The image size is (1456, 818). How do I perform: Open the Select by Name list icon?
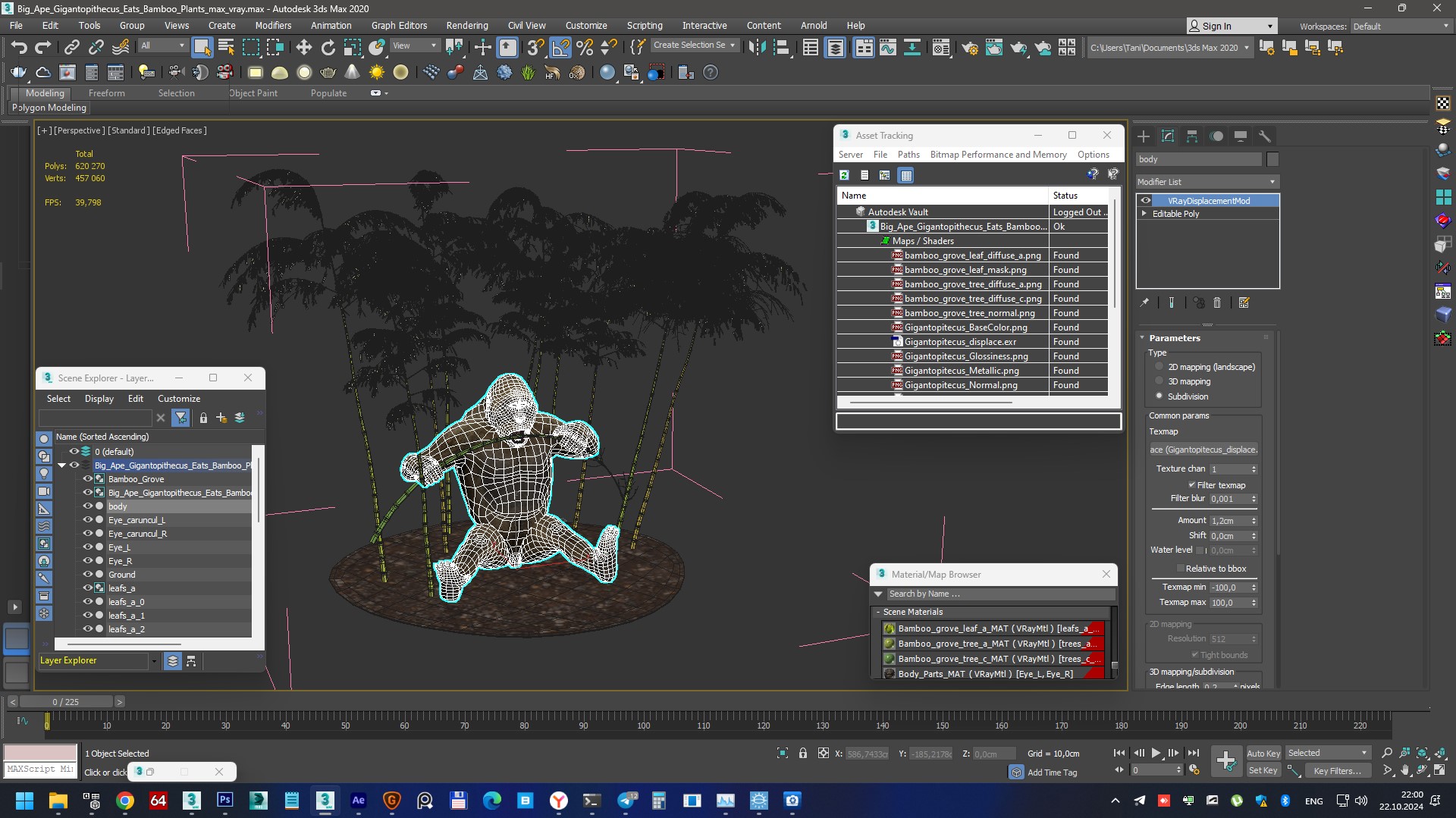point(226,47)
